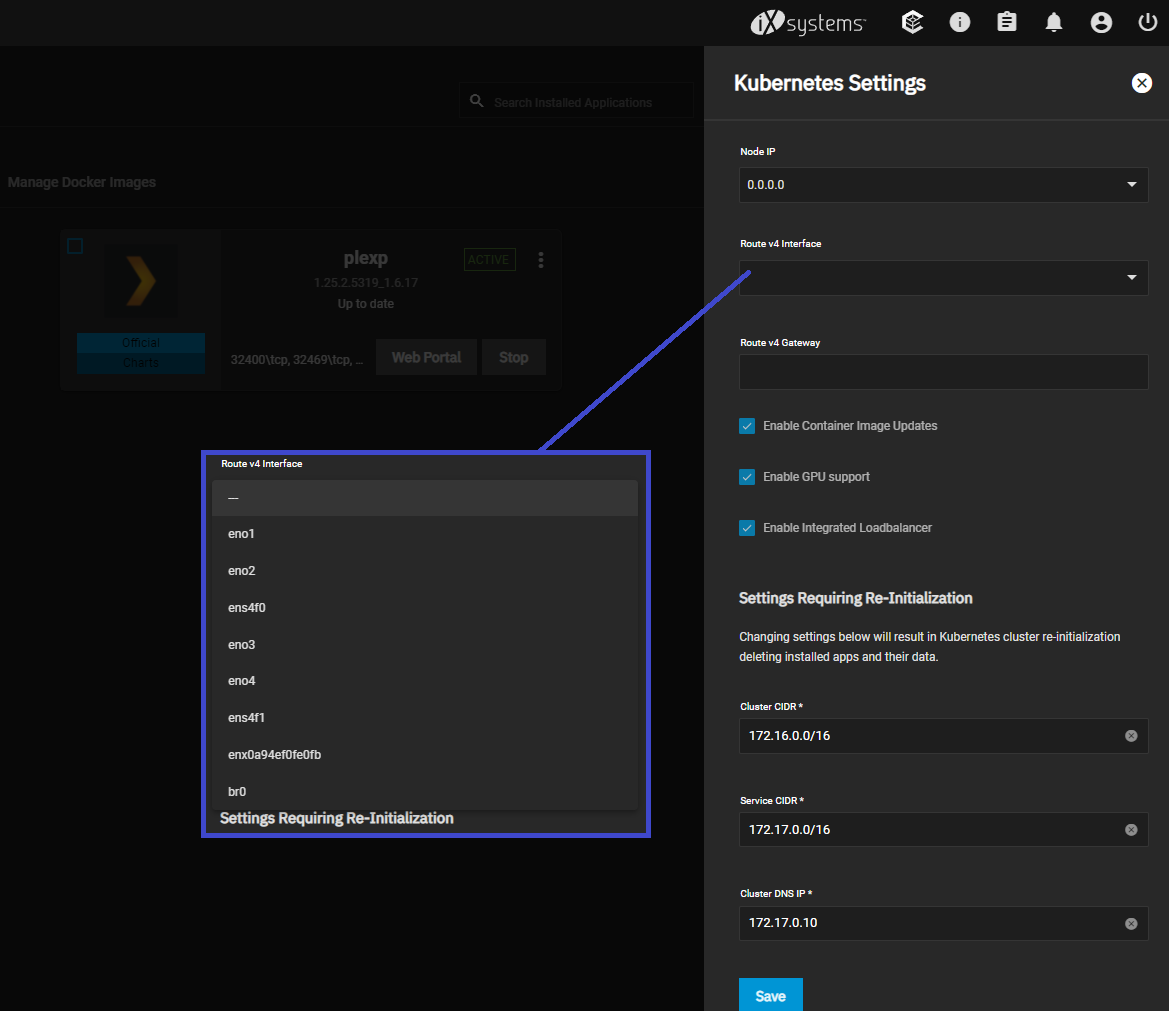Show alerts via the bell icon

tap(1053, 22)
